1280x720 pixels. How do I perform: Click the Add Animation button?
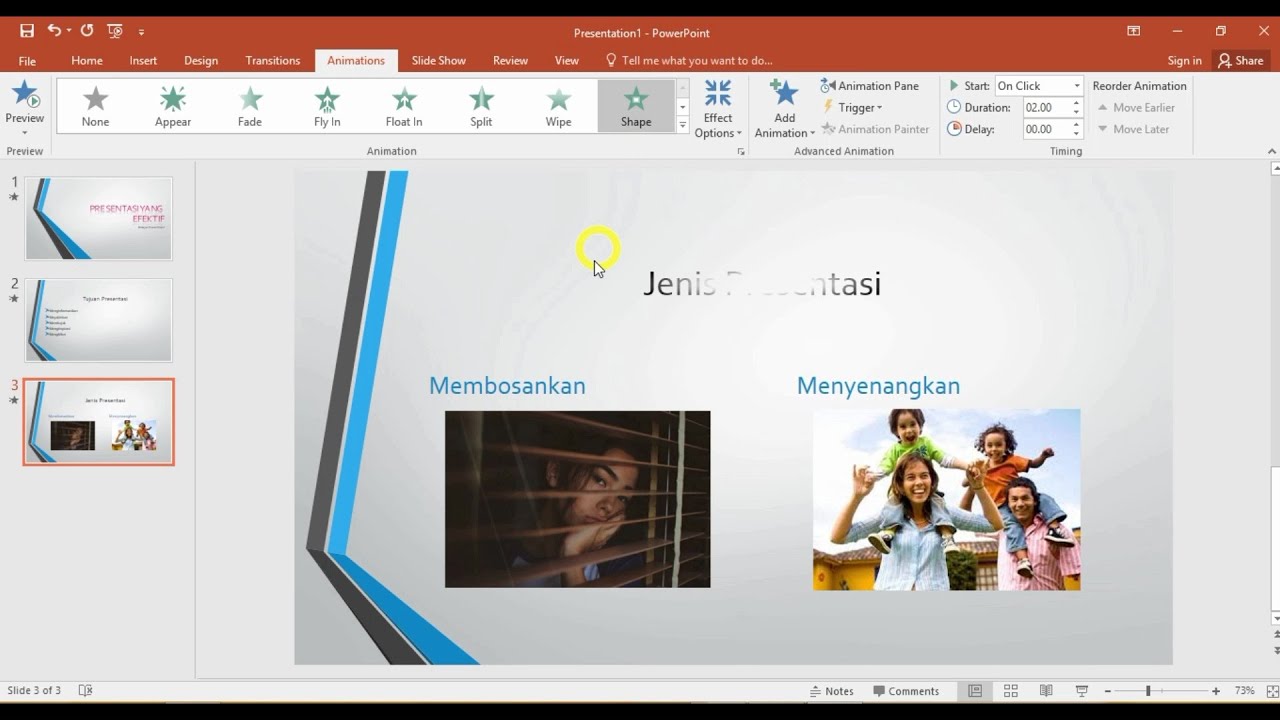(x=783, y=106)
